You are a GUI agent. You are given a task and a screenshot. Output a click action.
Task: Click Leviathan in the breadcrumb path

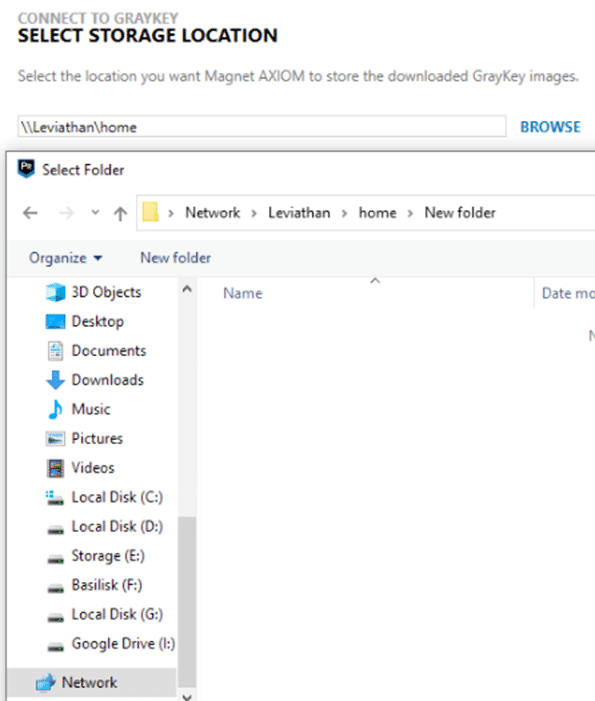[299, 213]
